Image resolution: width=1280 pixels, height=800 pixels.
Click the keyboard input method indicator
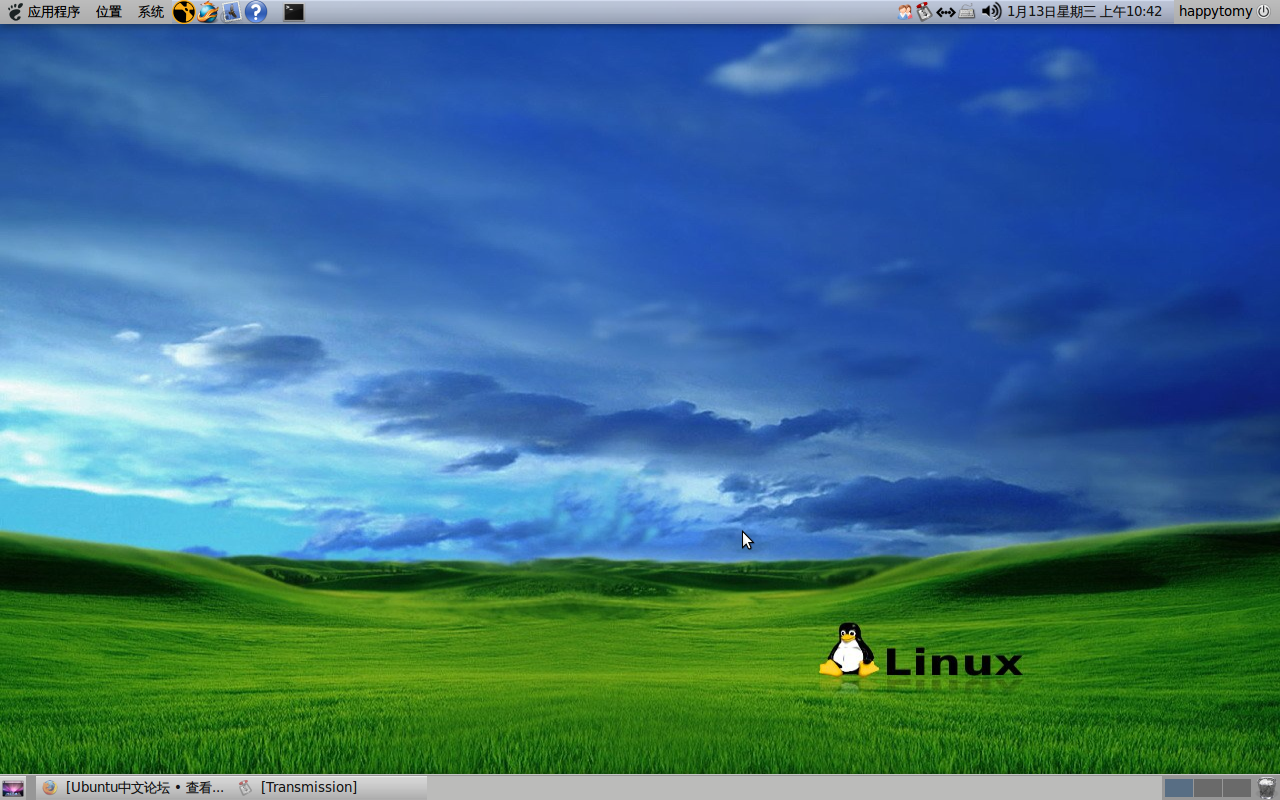[967, 12]
